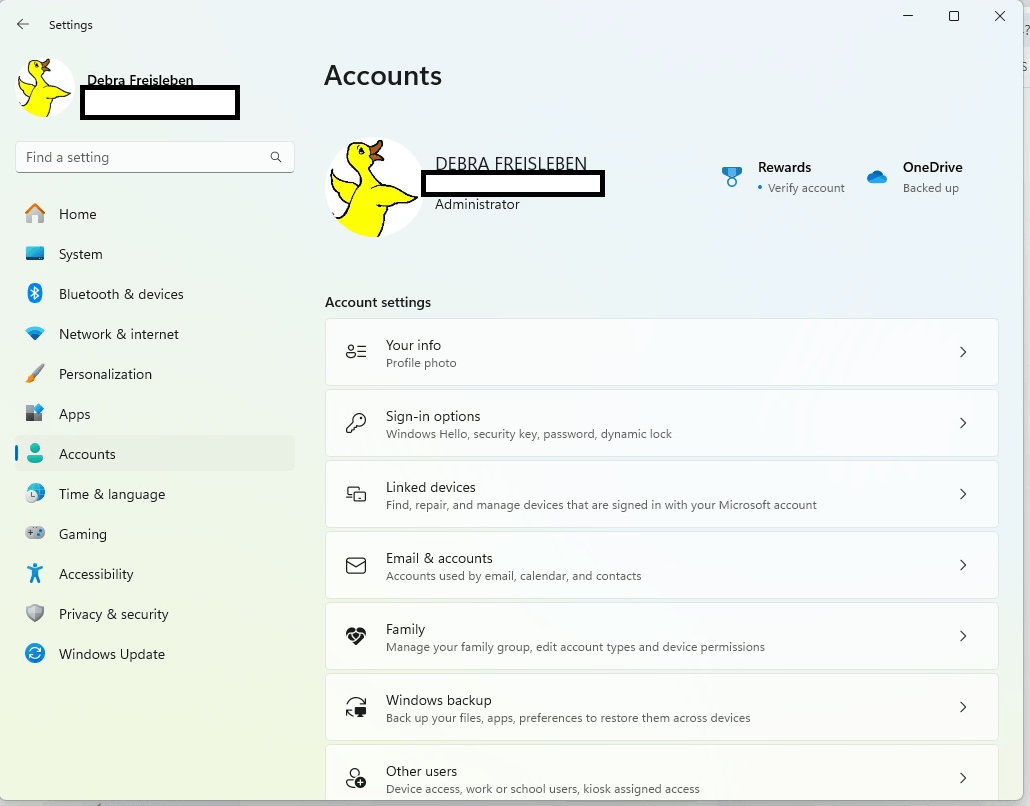Image resolution: width=1030 pixels, height=806 pixels.
Task: Click the large duck profile picture
Action: pos(374,187)
